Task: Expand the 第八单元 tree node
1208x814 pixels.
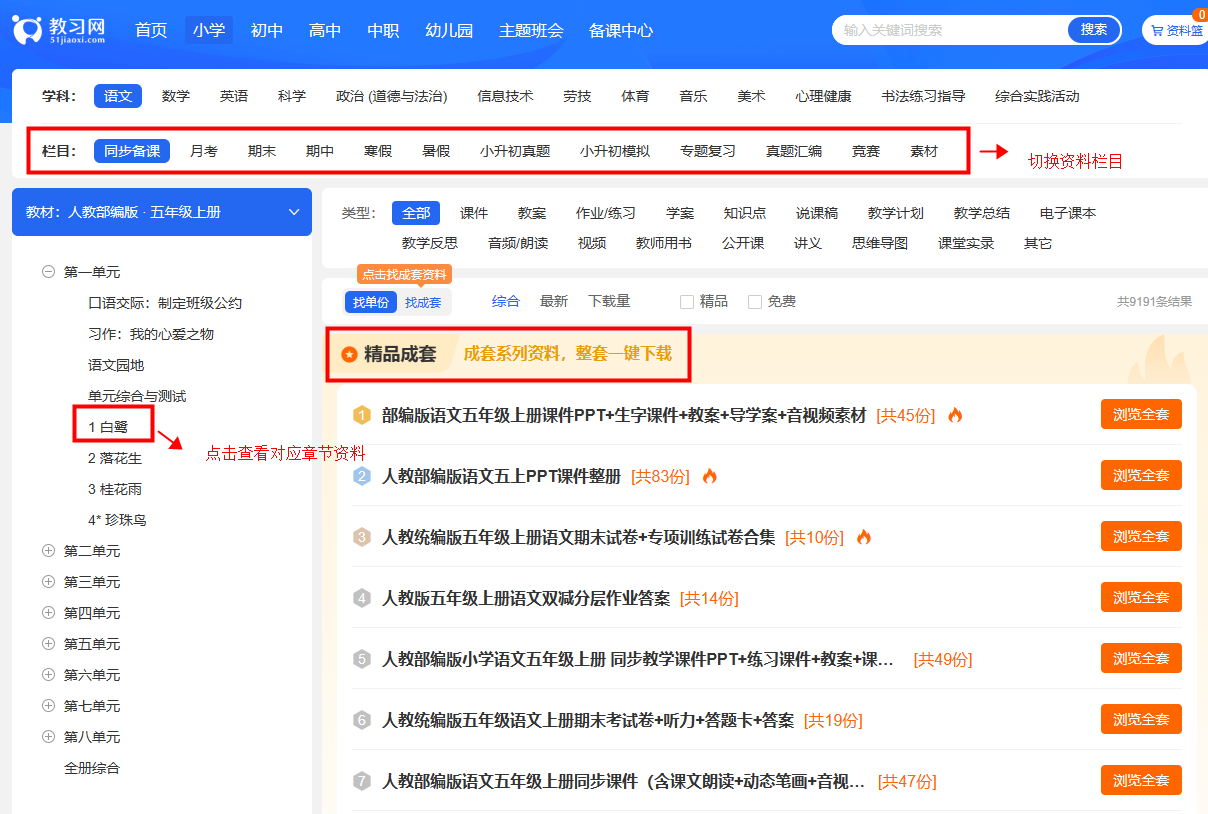Action: [x=48, y=737]
